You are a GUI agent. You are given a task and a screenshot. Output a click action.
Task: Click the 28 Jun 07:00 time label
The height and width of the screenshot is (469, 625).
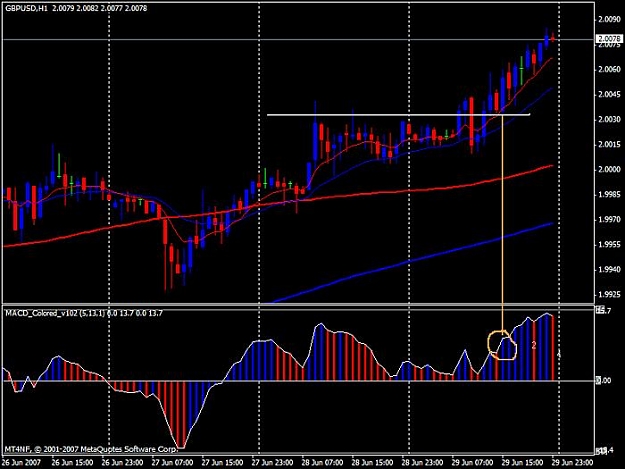[322, 463]
